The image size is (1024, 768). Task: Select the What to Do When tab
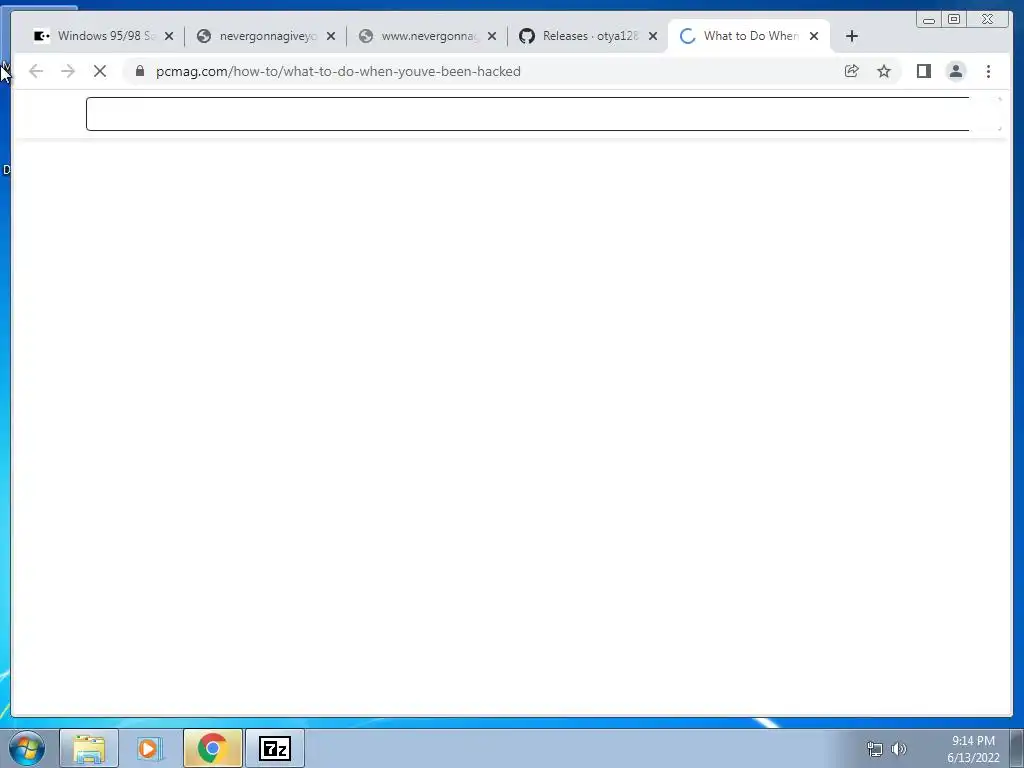(749, 36)
